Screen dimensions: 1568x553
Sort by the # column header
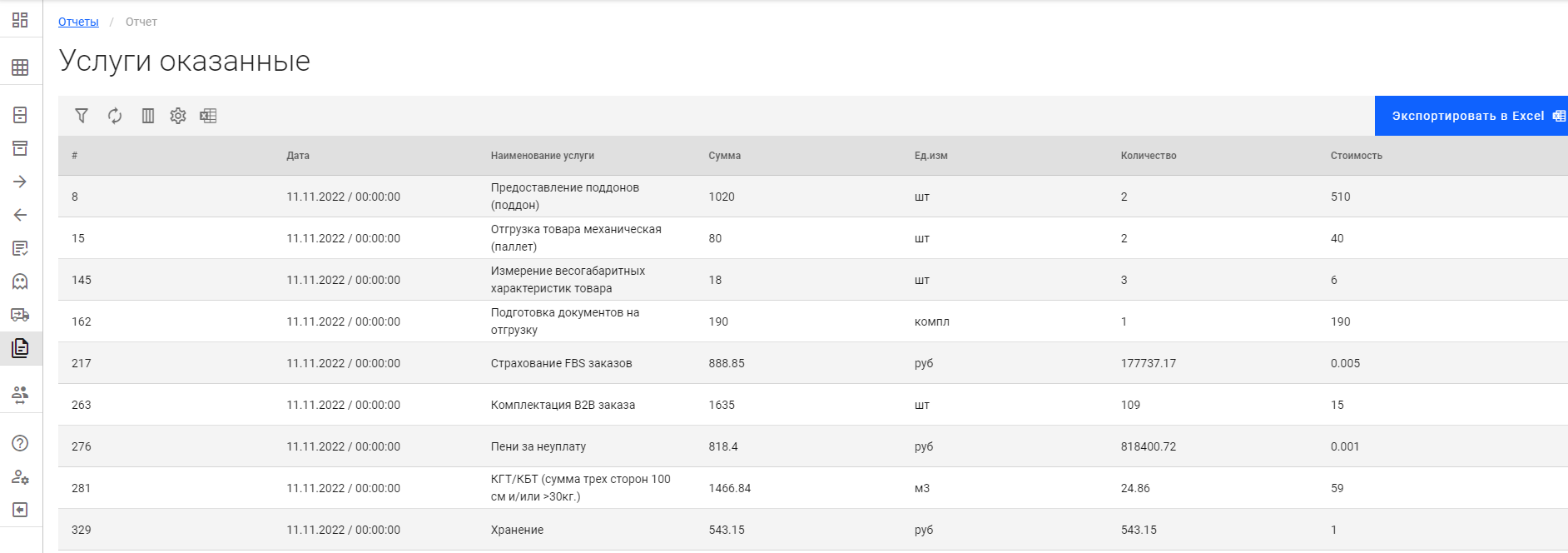[75, 156]
